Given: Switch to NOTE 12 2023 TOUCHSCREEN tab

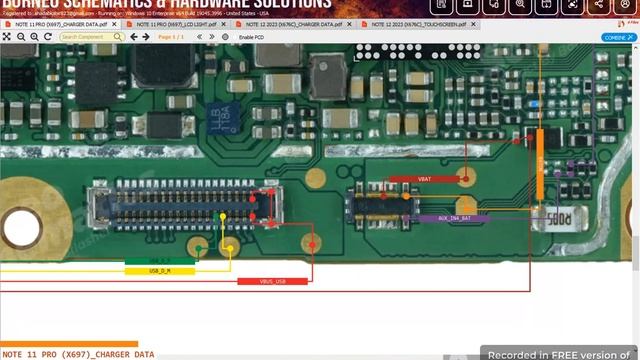Looking at the screenshot, I should 419,24.
